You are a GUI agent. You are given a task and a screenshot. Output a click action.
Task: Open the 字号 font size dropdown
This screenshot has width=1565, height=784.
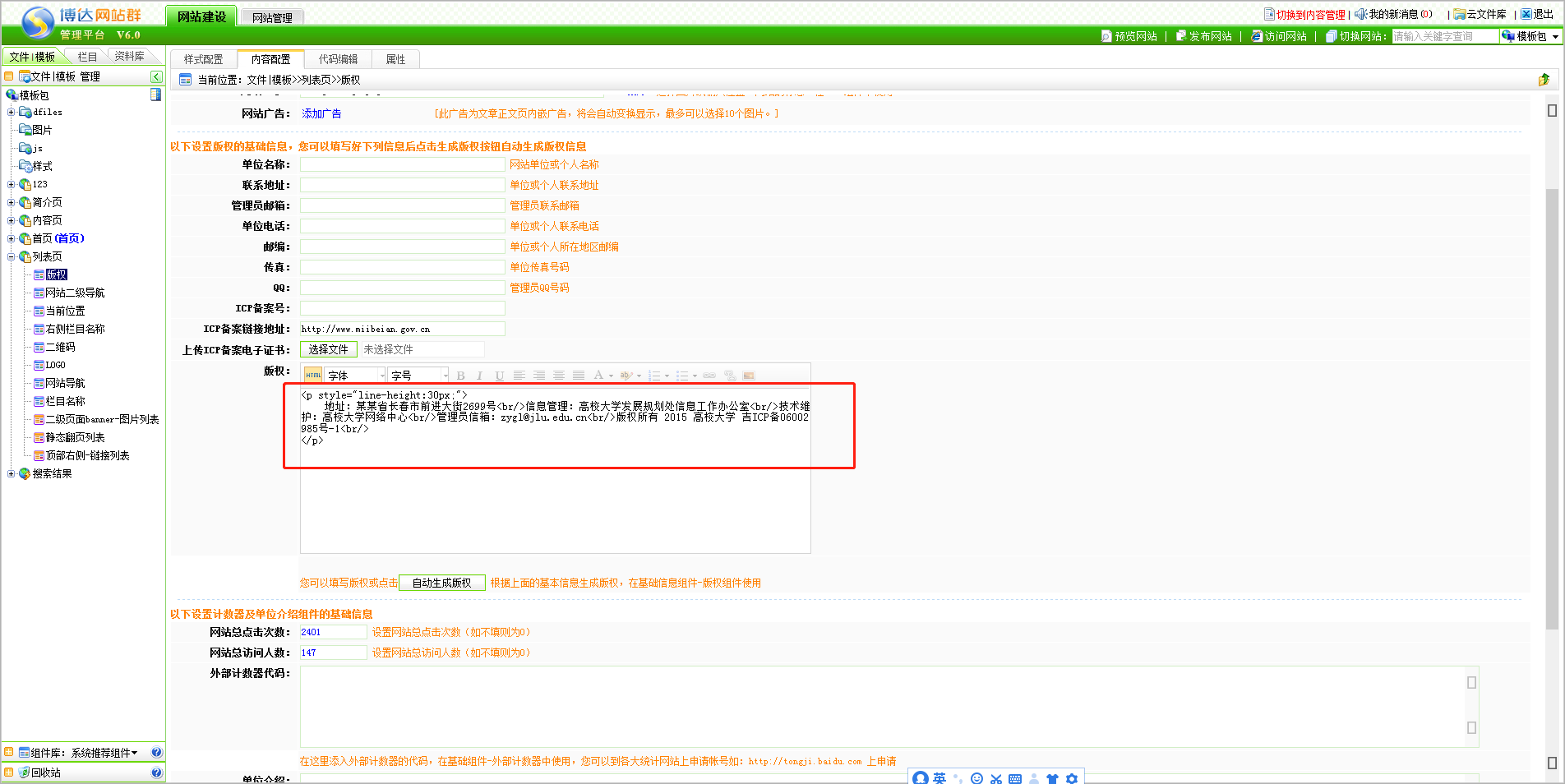419,376
